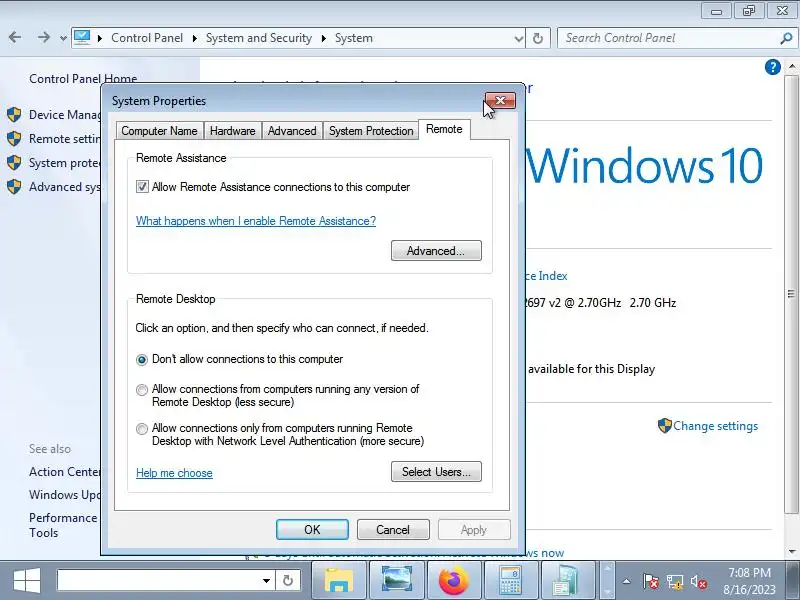Click System in breadcrumb path
Viewport: 800px width, 600px height.
coord(354,38)
